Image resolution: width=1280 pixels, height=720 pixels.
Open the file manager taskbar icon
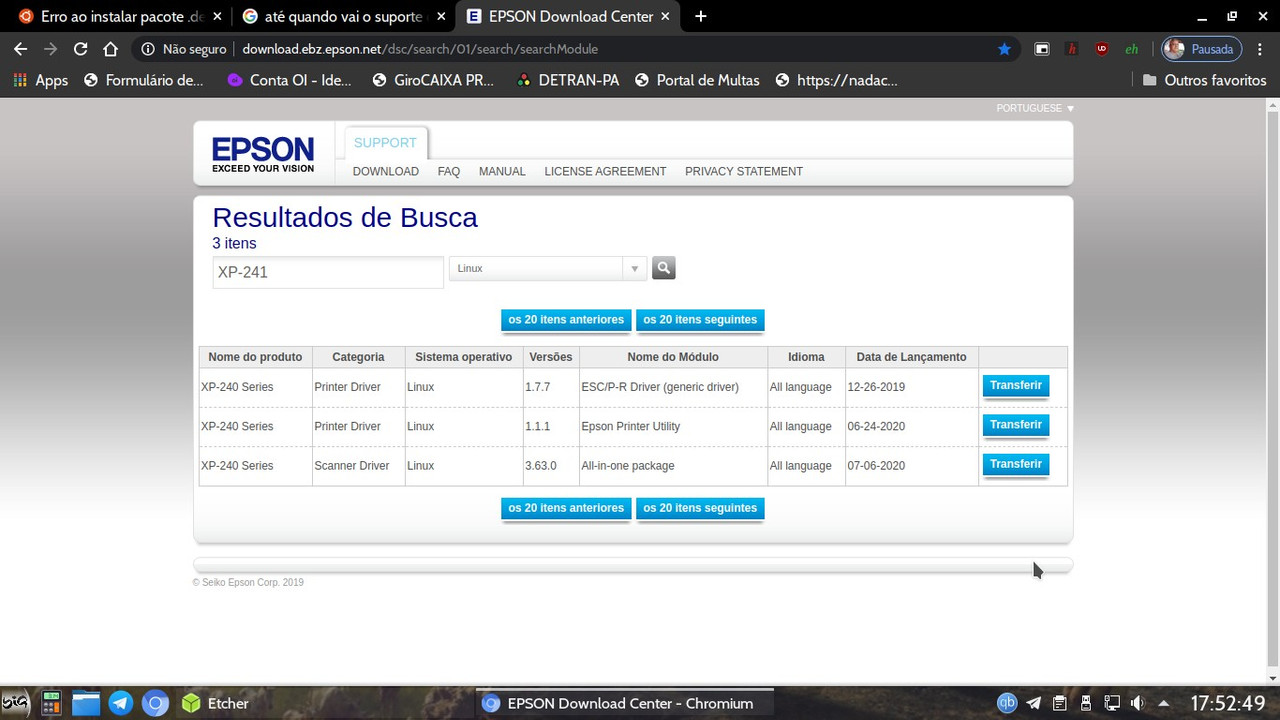click(86, 703)
